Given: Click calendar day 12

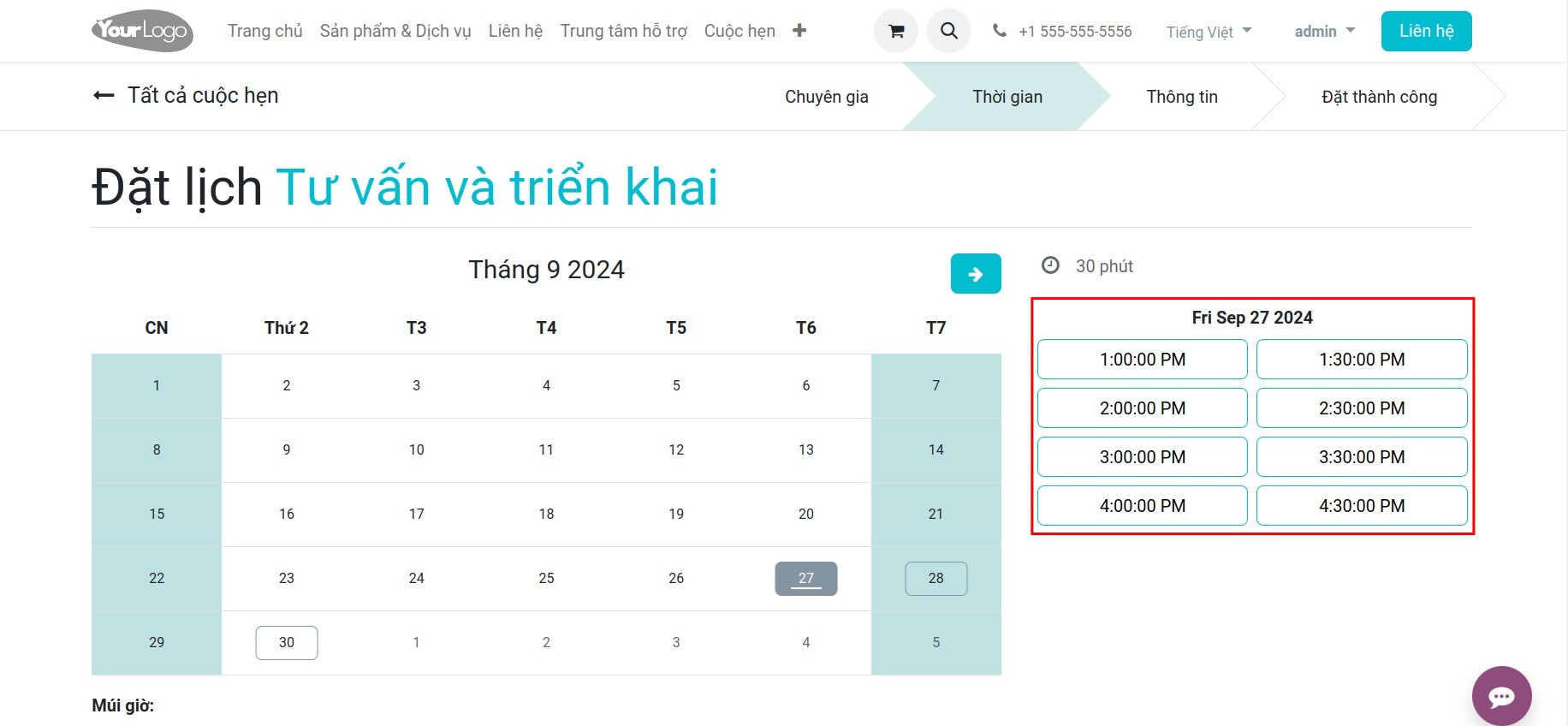Looking at the screenshot, I should click(x=676, y=450).
